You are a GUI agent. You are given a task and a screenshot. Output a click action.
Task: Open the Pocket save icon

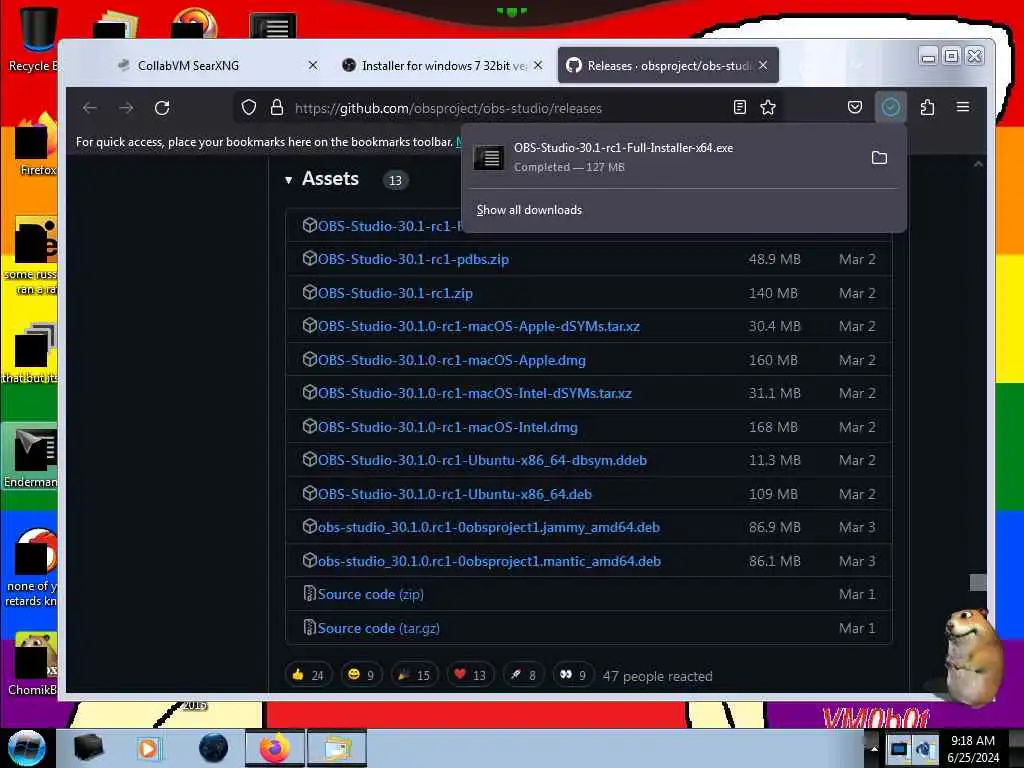point(854,107)
